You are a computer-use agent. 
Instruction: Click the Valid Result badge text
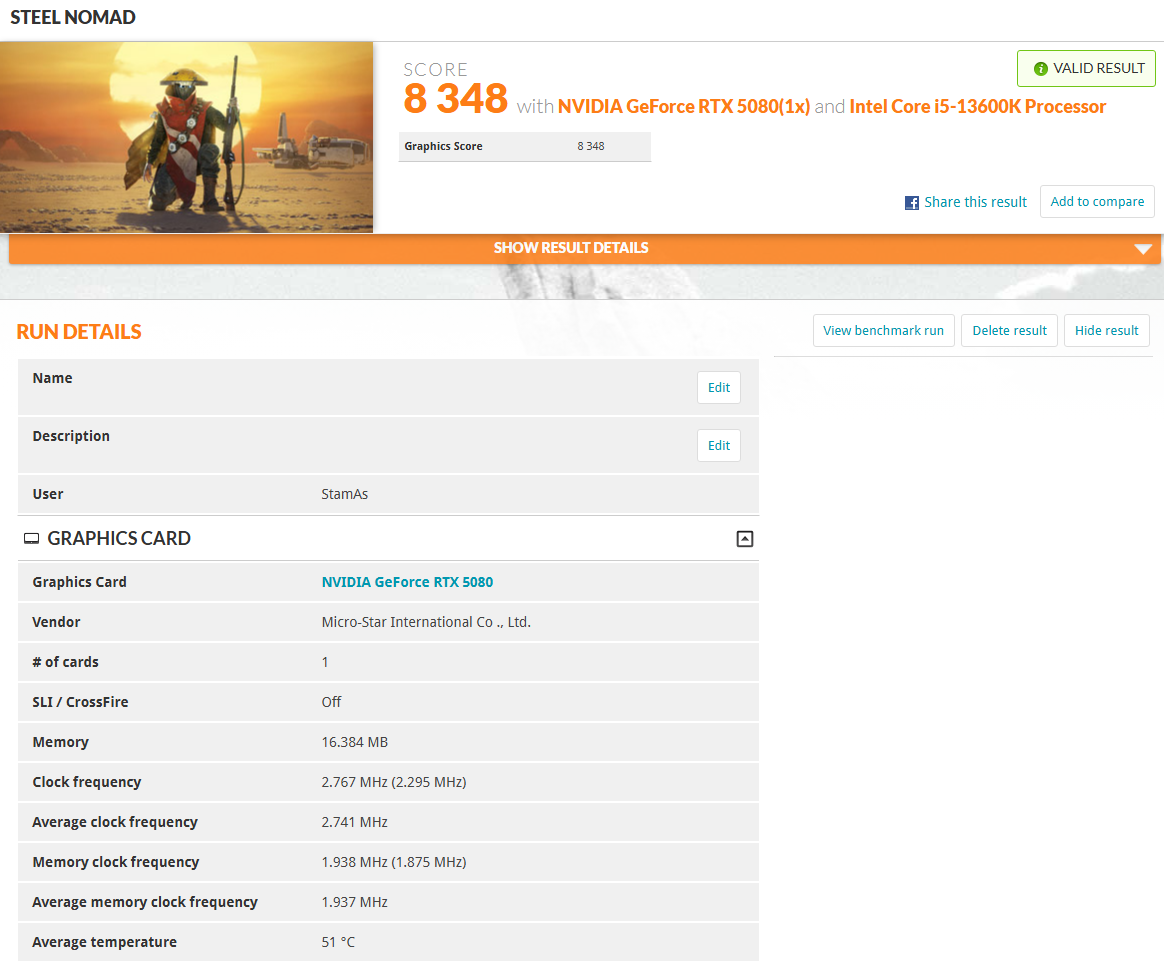point(1098,69)
